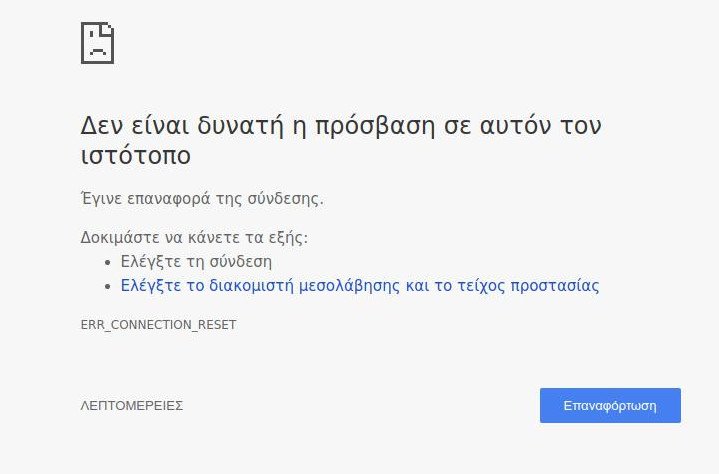Click the frowning face on the page icon
The width and height of the screenshot is (719, 474).
pyautogui.click(x=97, y=48)
